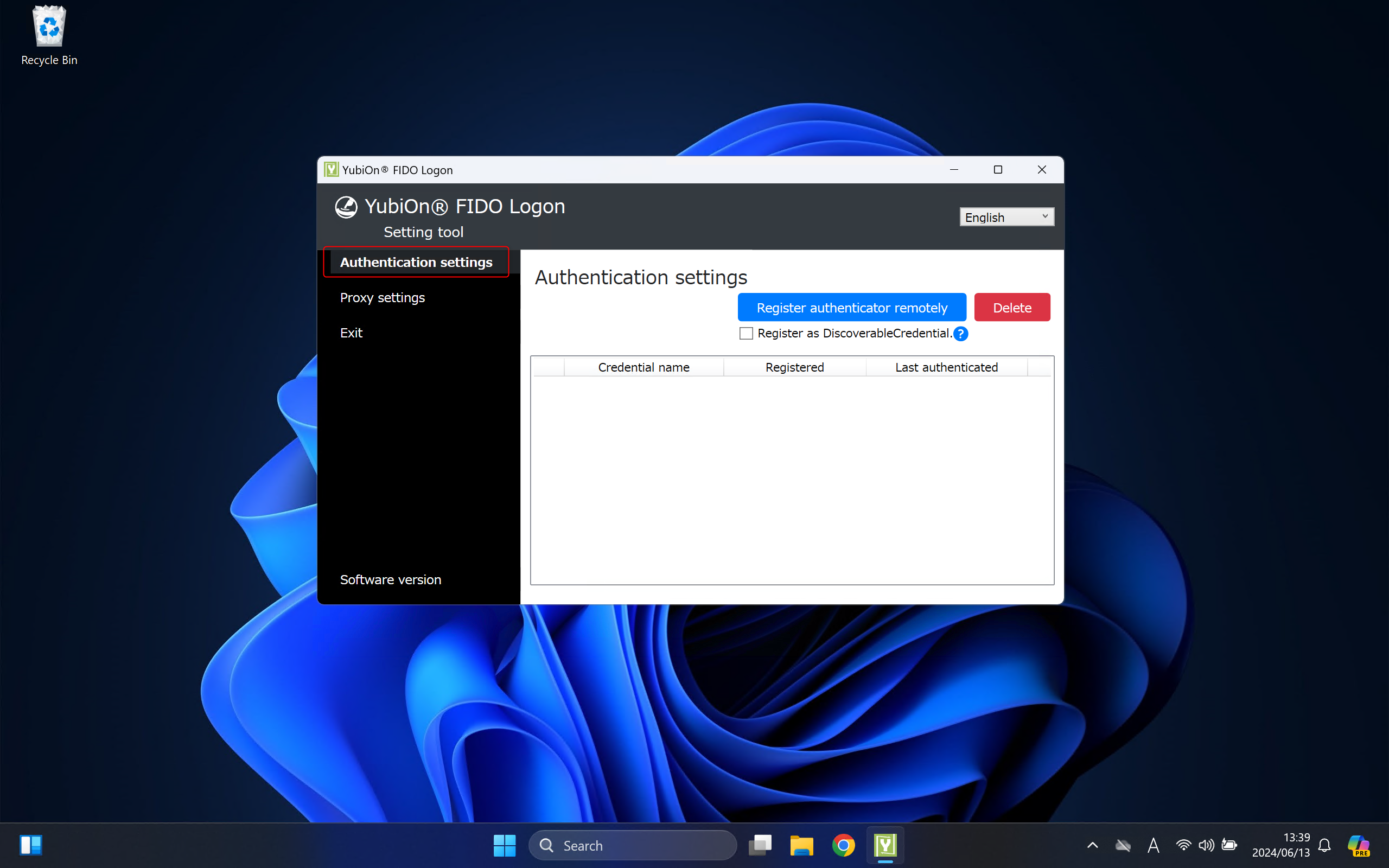Choose Exit in the sidebar

point(351,333)
